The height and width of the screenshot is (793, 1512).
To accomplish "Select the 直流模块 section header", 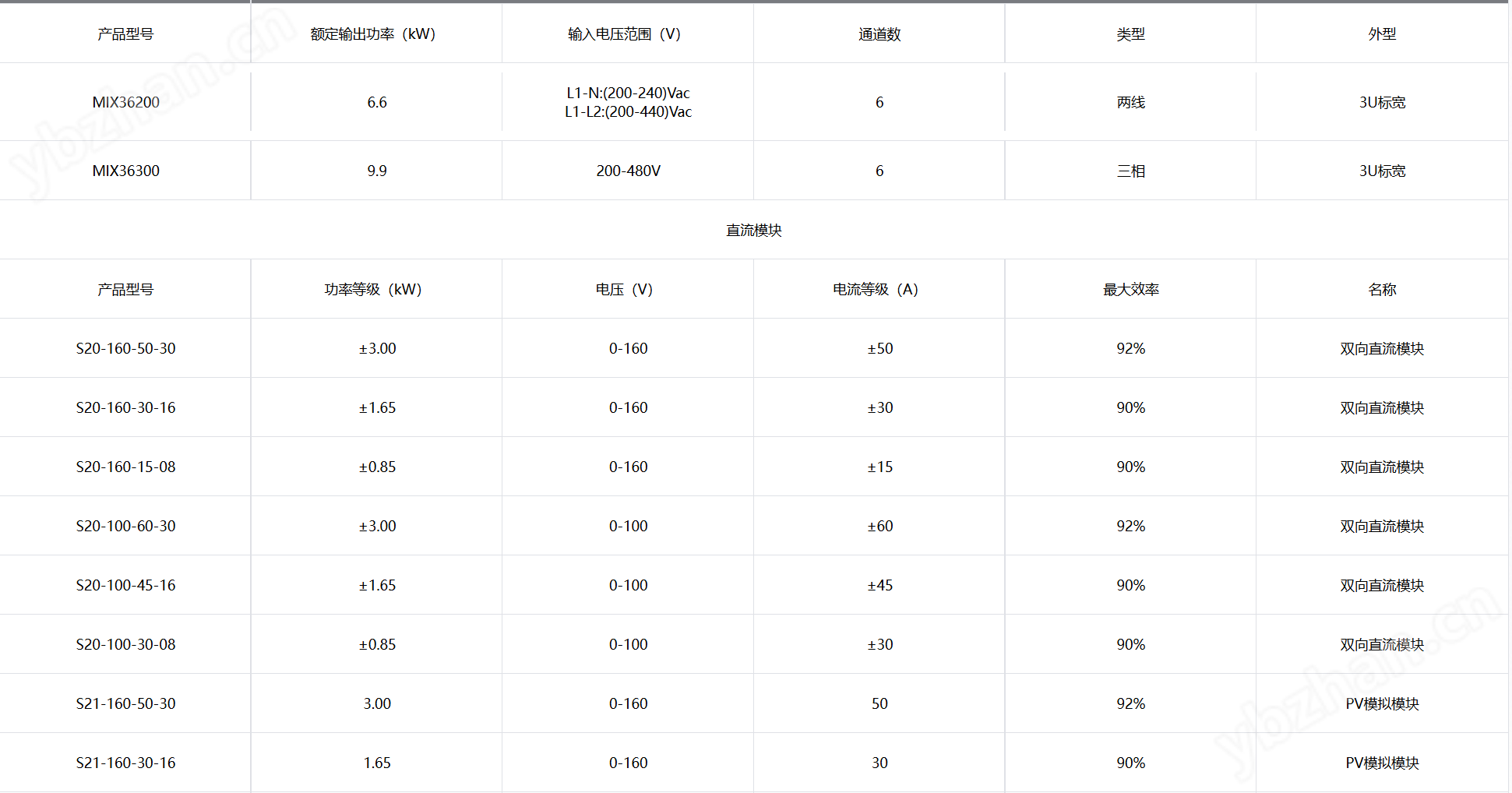I will pyautogui.click(x=753, y=230).
